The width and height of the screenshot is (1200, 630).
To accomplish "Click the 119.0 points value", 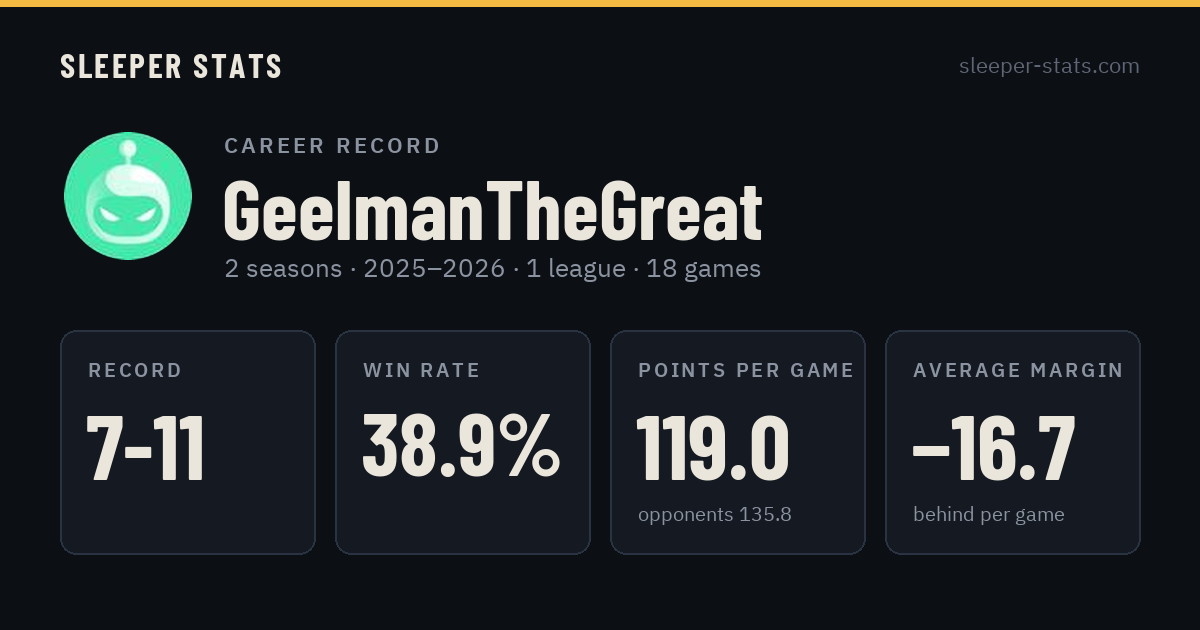I will (713, 447).
